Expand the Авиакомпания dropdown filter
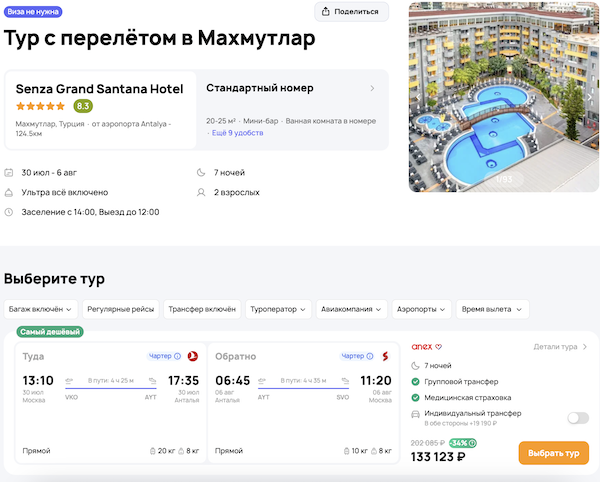The width and height of the screenshot is (600, 482). pyautogui.click(x=351, y=309)
